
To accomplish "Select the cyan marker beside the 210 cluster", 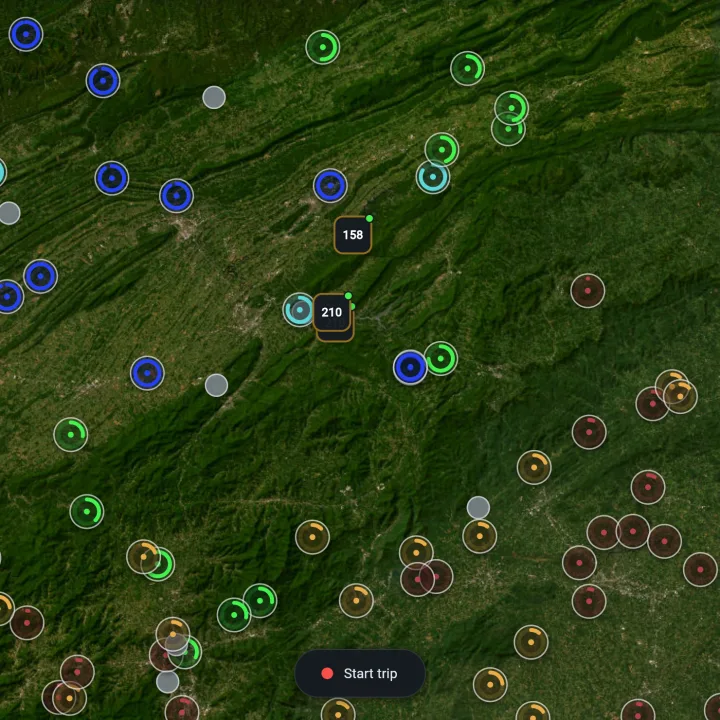I will click(299, 310).
